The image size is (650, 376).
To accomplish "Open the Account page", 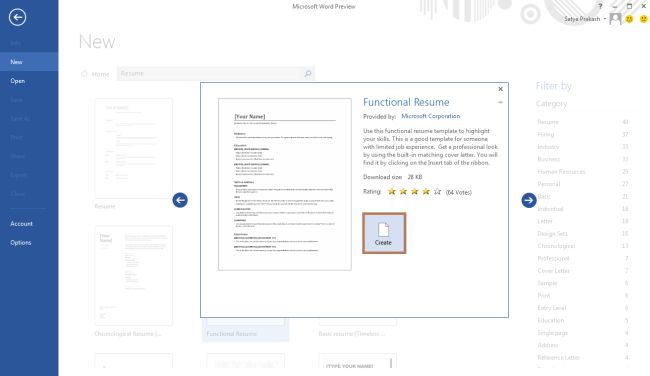I will coord(29,223).
